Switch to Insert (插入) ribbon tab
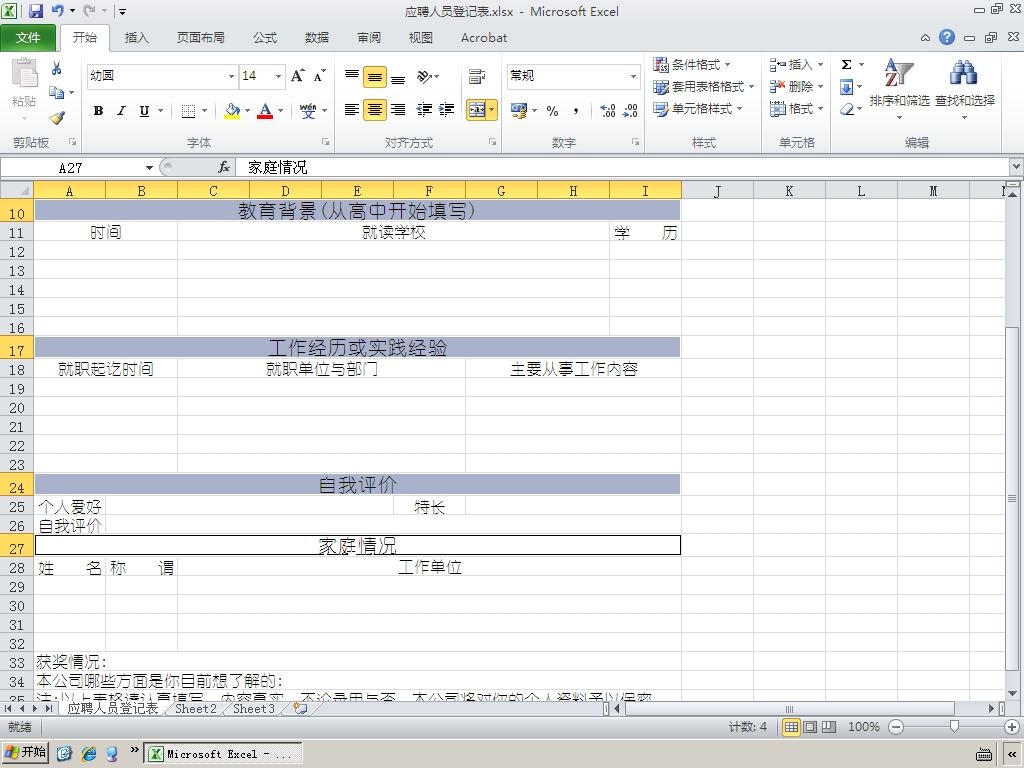The width and height of the screenshot is (1024, 768). click(x=136, y=37)
